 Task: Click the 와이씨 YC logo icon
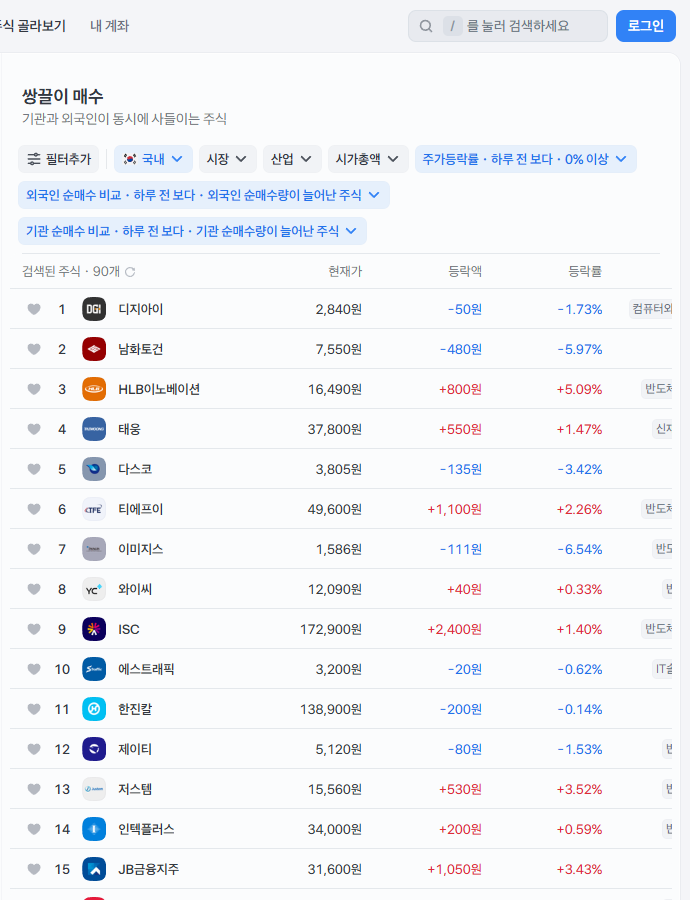pyautogui.click(x=94, y=589)
